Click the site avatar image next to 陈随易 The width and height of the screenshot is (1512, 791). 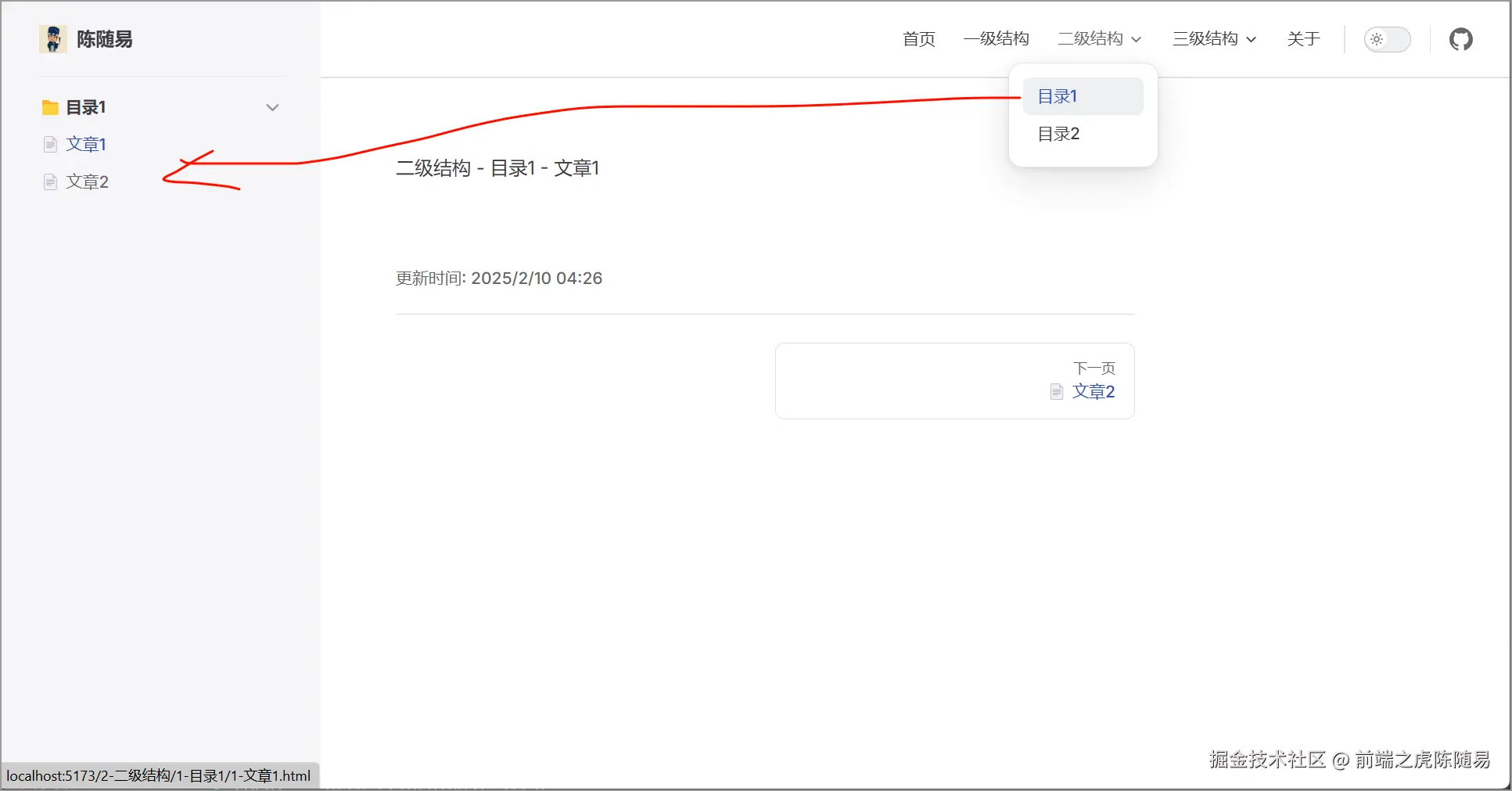52,38
